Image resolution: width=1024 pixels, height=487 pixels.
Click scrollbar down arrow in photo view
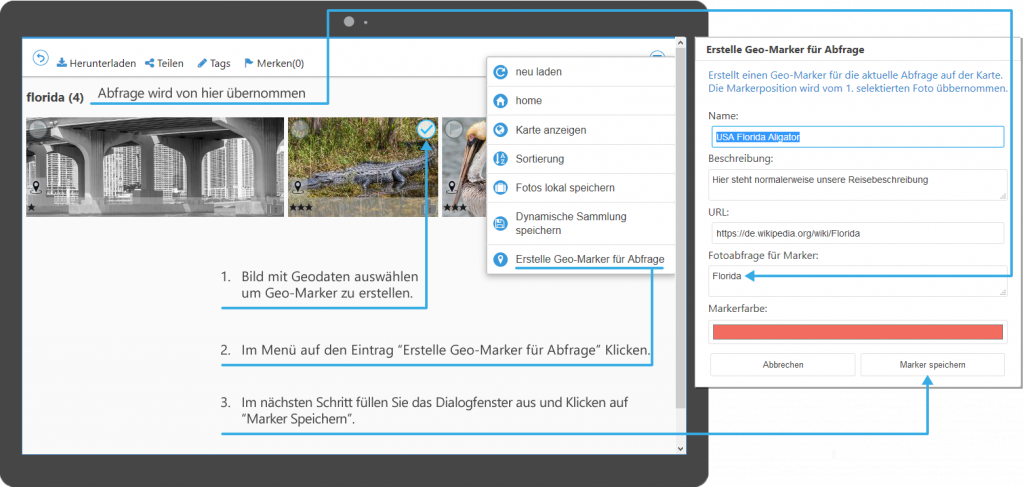[x=682, y=448]
